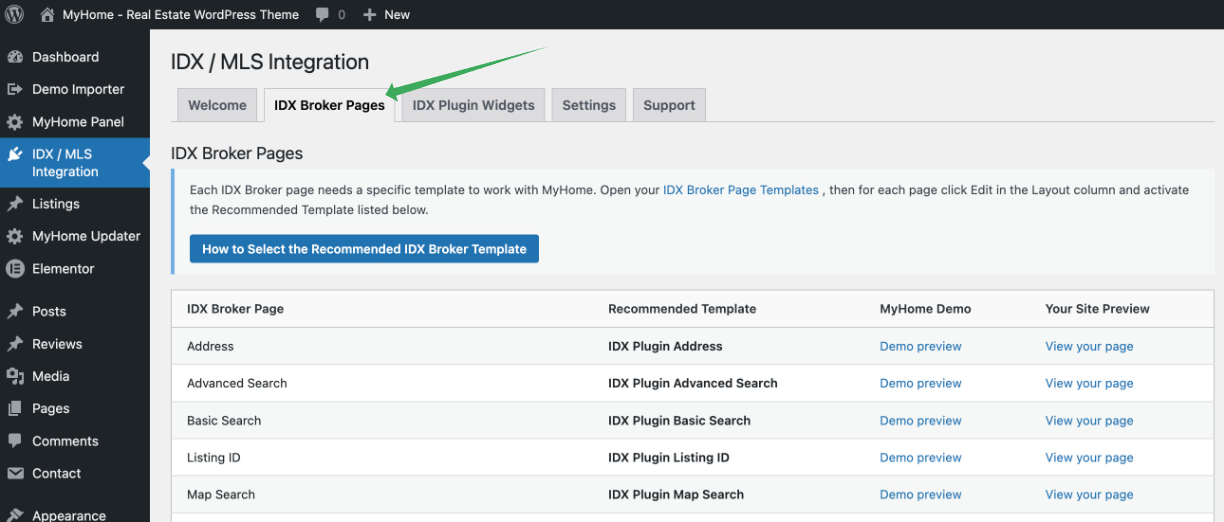The height and width of the screenshot is (522, 1224).
Task: Click the MyHome Panel gear icon
Action: point(15,122)
